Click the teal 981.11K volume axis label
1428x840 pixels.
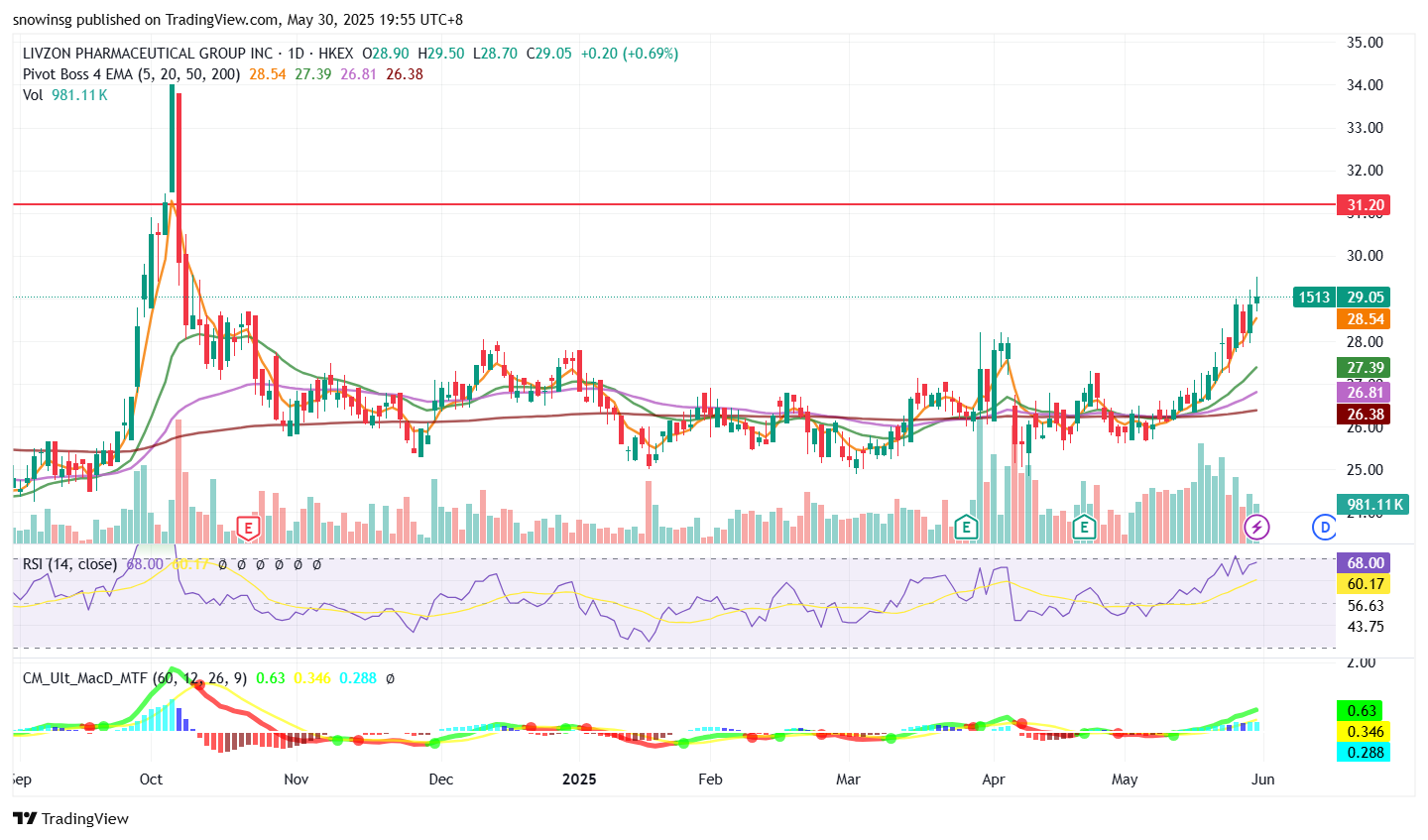coord(1373,505)
